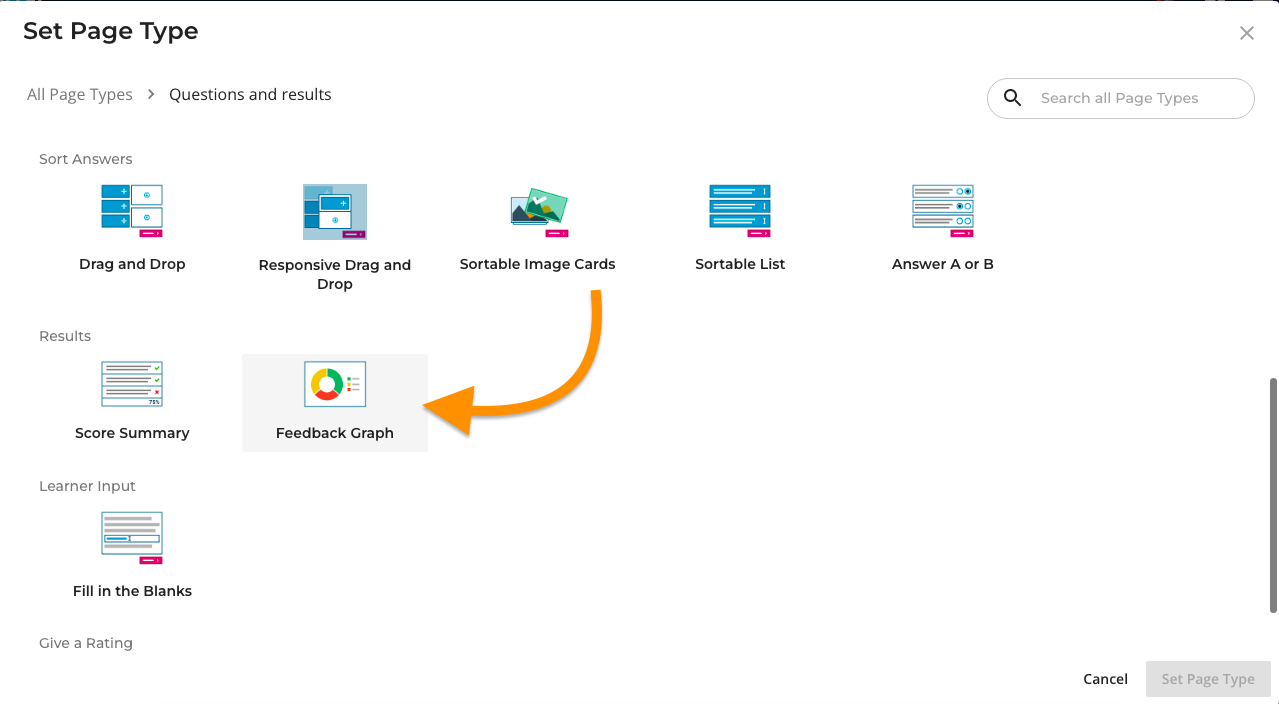Select the Score Summary icon
This screenshot has width=1279, height=704.
pyautogui.click(x=132, y=384)
